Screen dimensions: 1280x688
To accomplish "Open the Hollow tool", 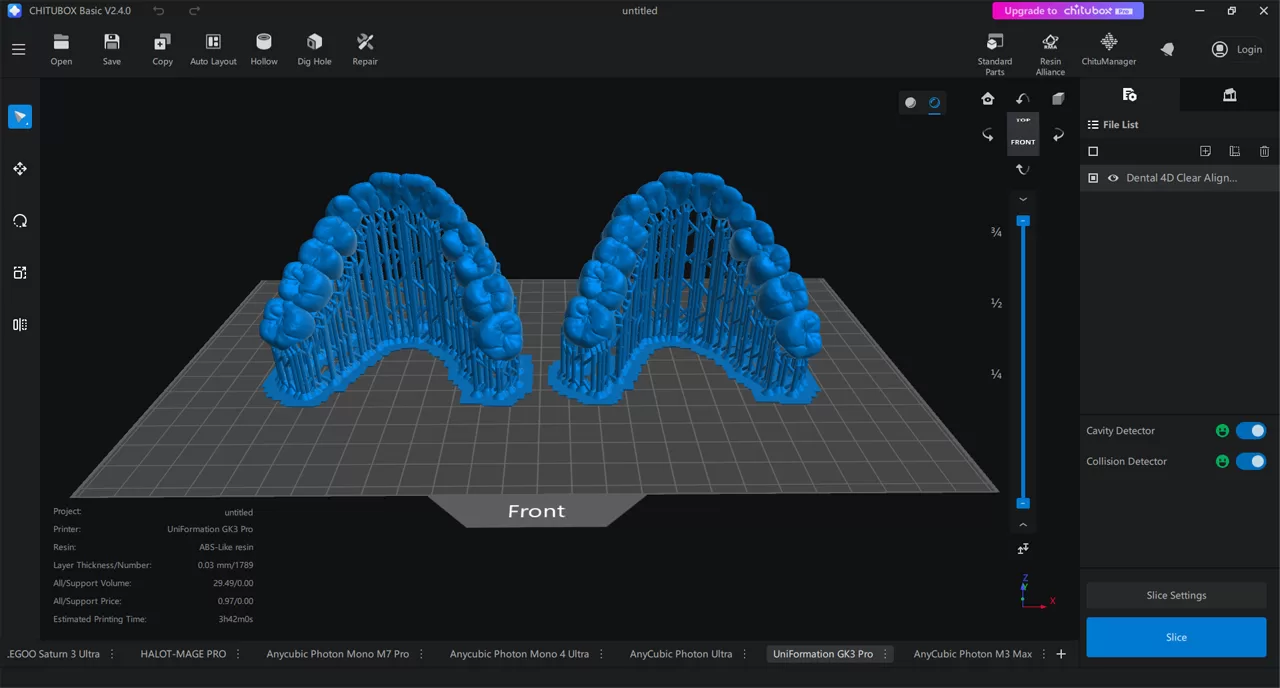I will [263, 47].
